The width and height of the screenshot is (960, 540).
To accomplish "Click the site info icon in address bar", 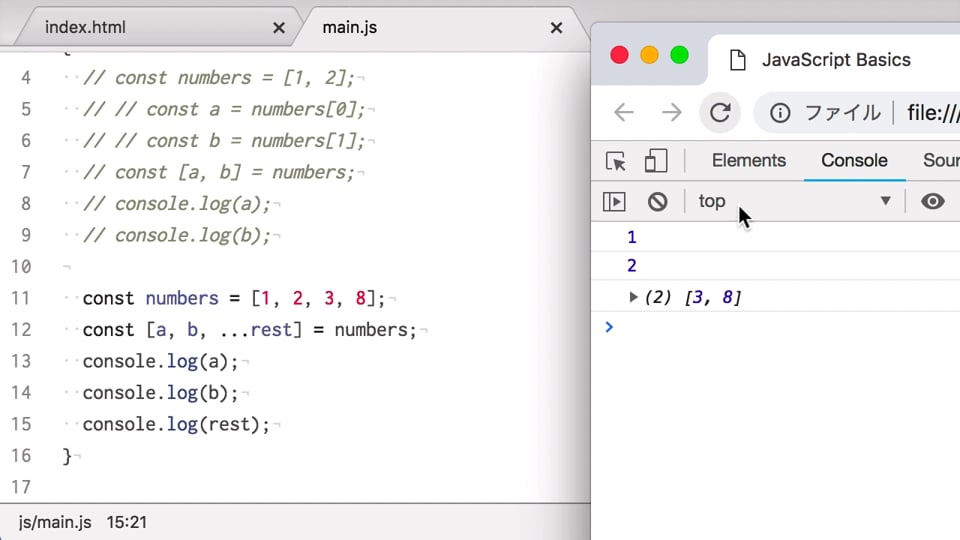I will point(779,113).
